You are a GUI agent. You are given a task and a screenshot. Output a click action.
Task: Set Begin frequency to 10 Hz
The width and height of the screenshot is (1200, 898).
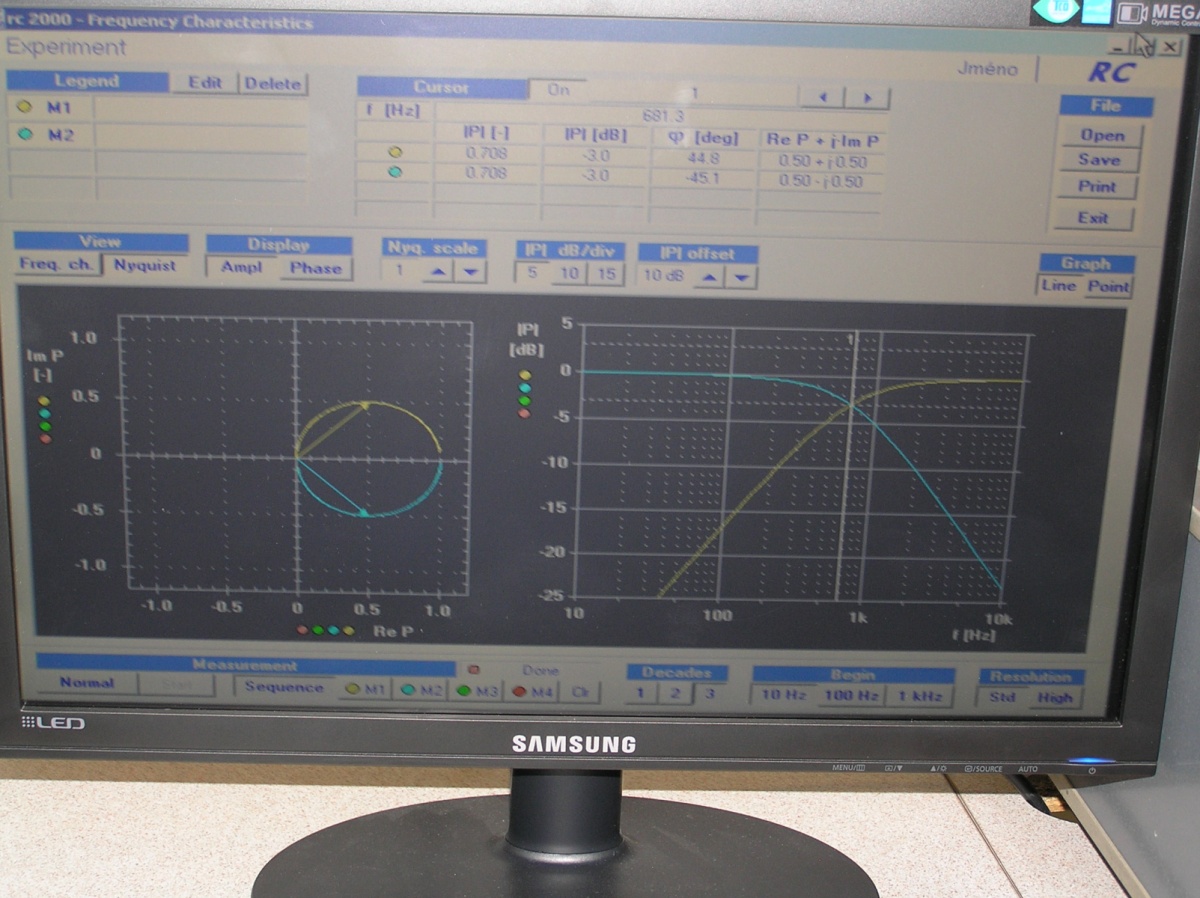[784, 696]
